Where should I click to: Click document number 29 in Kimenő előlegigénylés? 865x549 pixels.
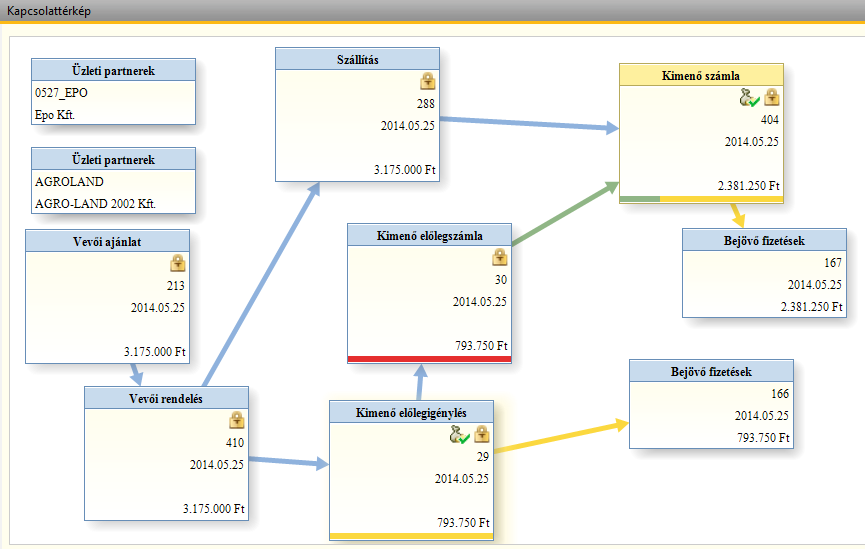click(483, 457)
